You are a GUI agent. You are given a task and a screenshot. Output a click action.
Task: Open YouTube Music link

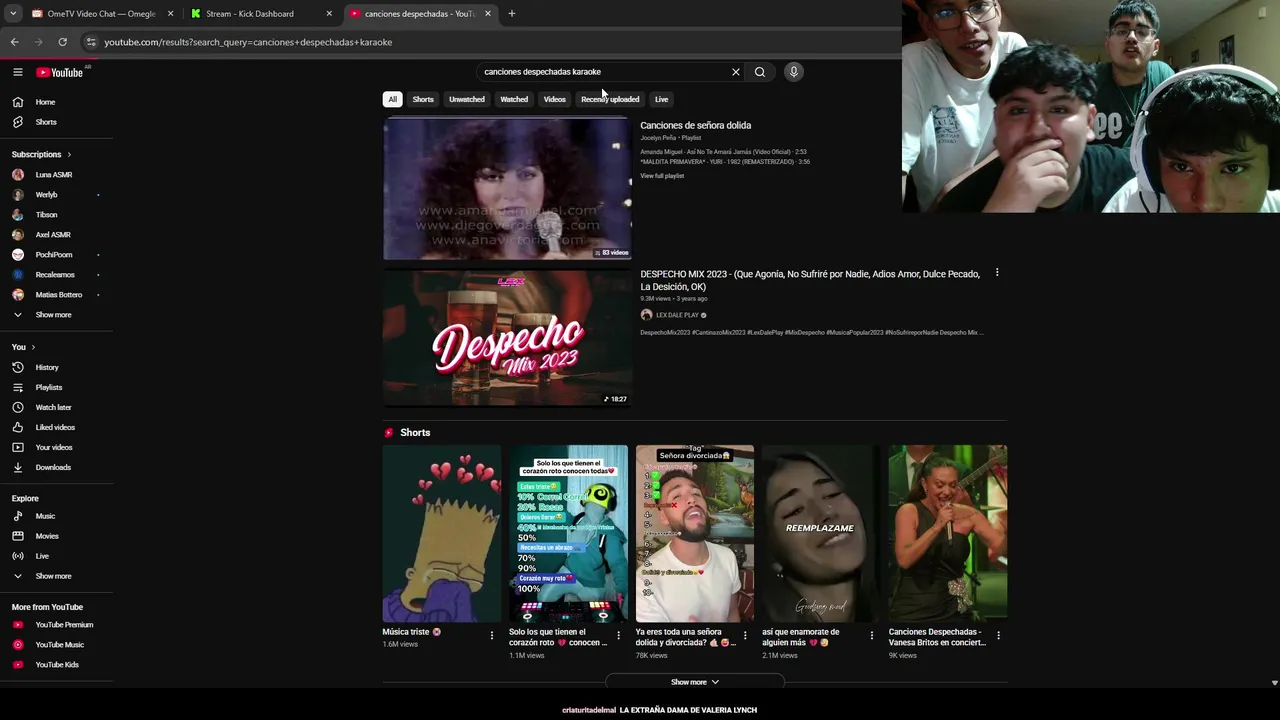pyautogui.click(x=60, y=645)
